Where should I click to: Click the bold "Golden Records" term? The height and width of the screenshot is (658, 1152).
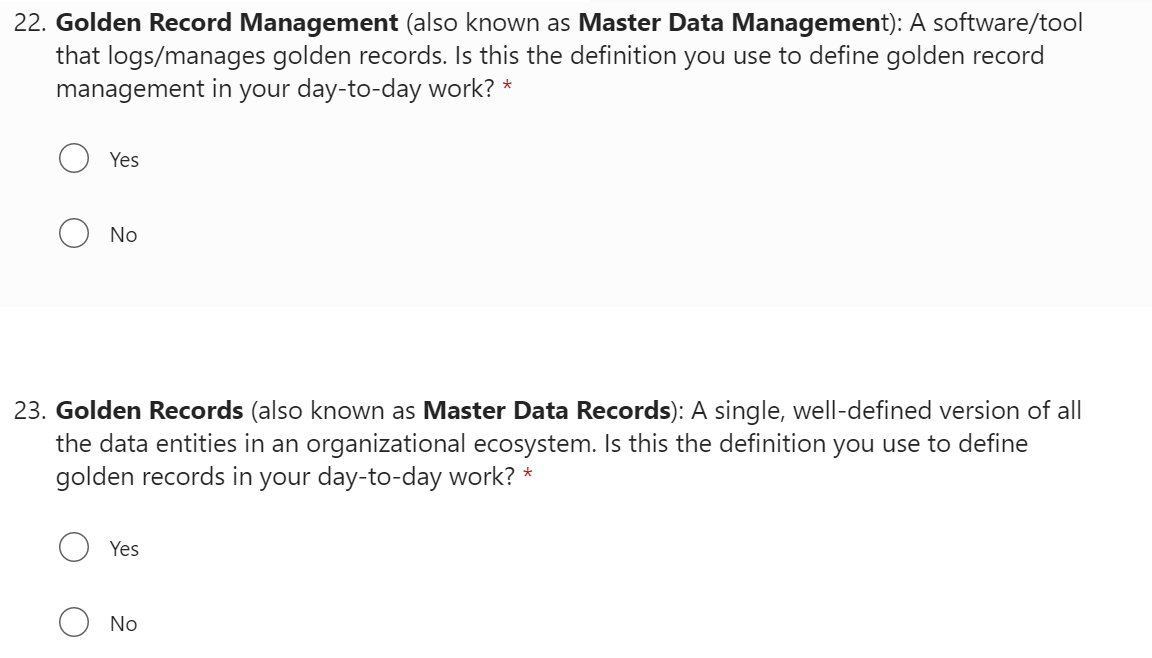coord(150,411)
